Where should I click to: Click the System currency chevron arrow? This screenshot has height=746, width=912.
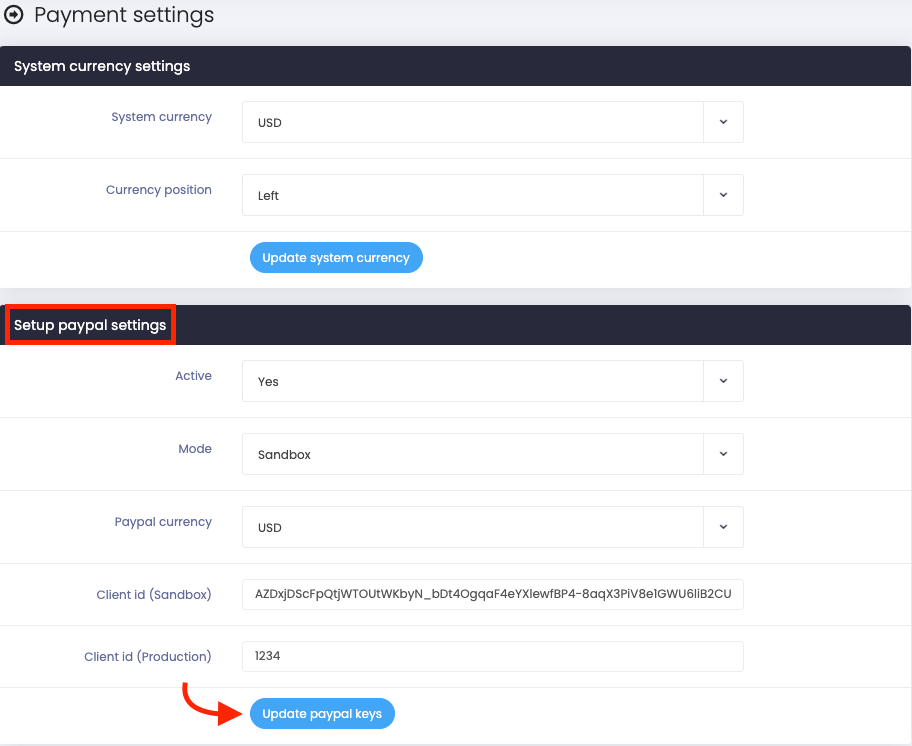click(724, 122)
